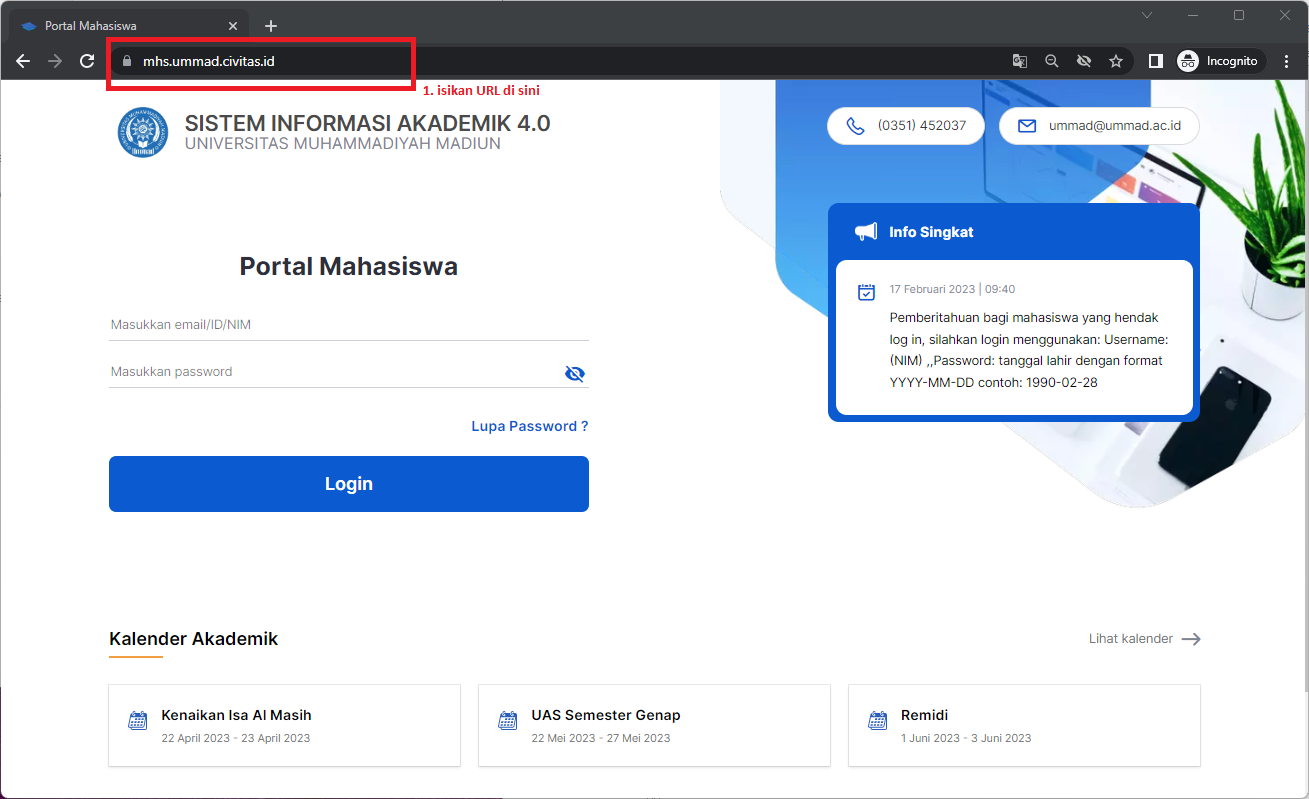Open the Lupa Password link
This screenshot has width=1309, height=799.
click(x=529, y=426)
